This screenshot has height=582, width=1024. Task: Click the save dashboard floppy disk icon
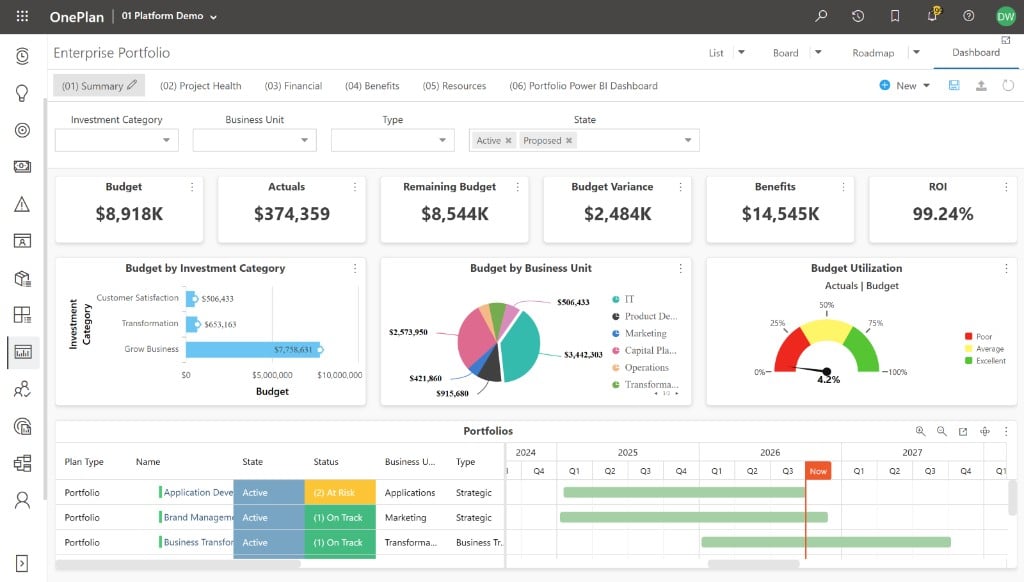pos(954,86)
